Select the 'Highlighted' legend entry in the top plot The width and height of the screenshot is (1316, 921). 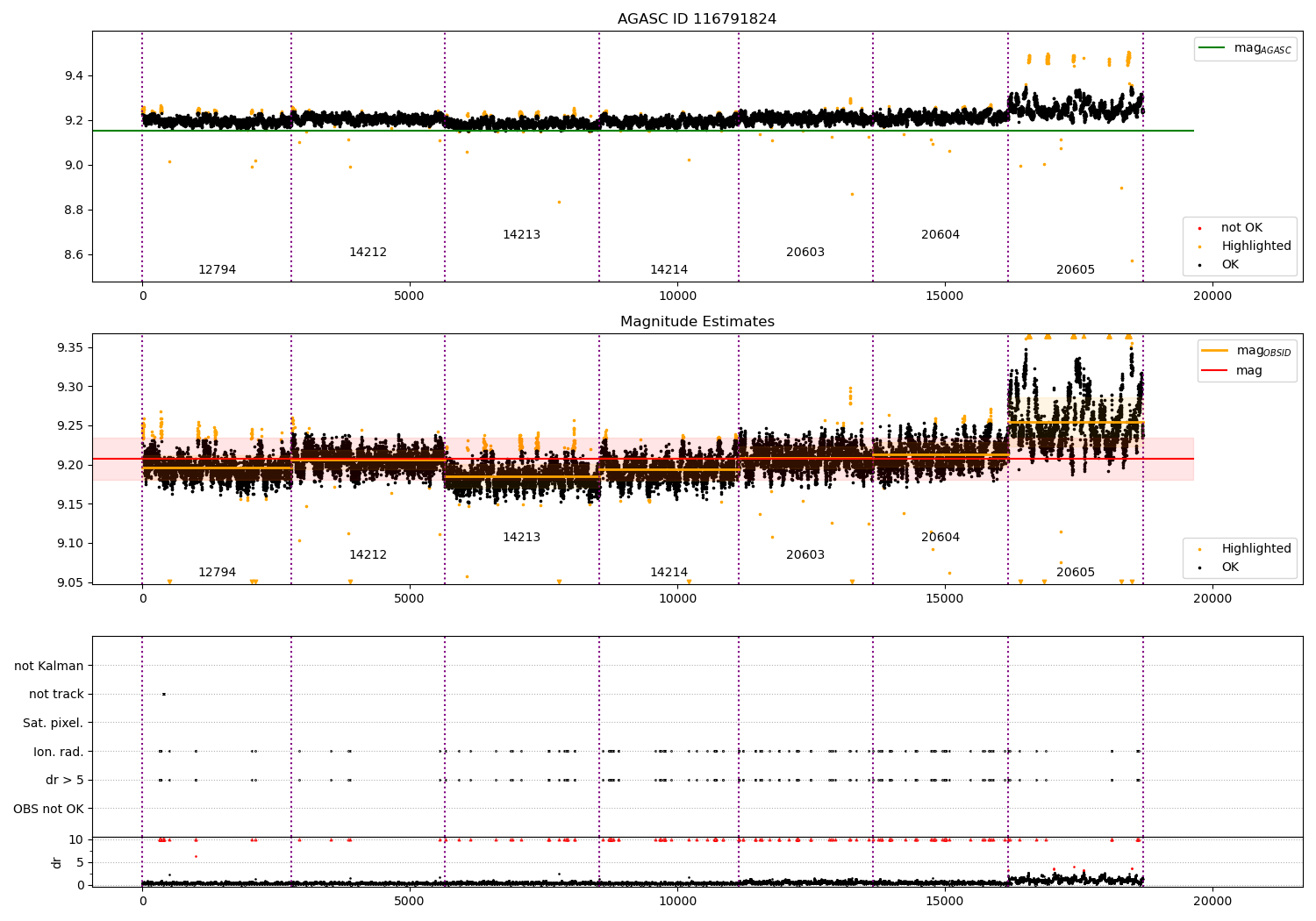pos(1256,246)
